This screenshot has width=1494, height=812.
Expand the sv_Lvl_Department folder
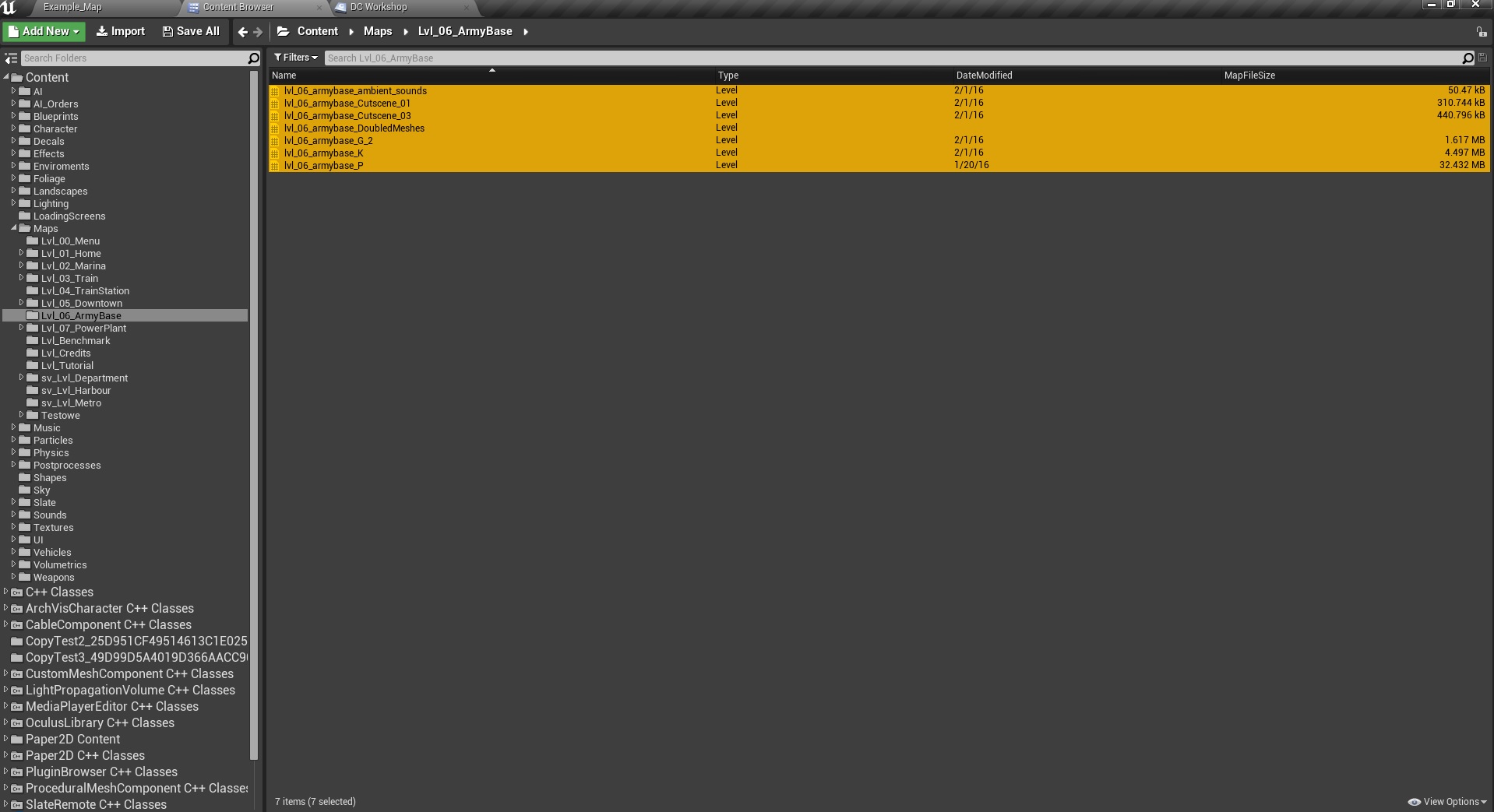click(x=21, y=378)
